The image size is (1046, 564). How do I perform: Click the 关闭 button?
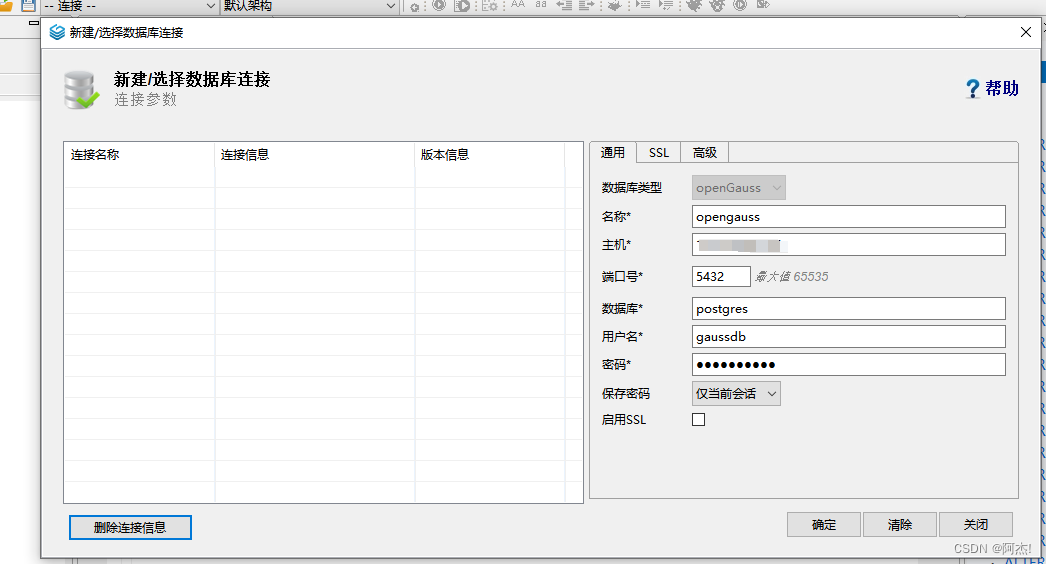tap(976, 525)
